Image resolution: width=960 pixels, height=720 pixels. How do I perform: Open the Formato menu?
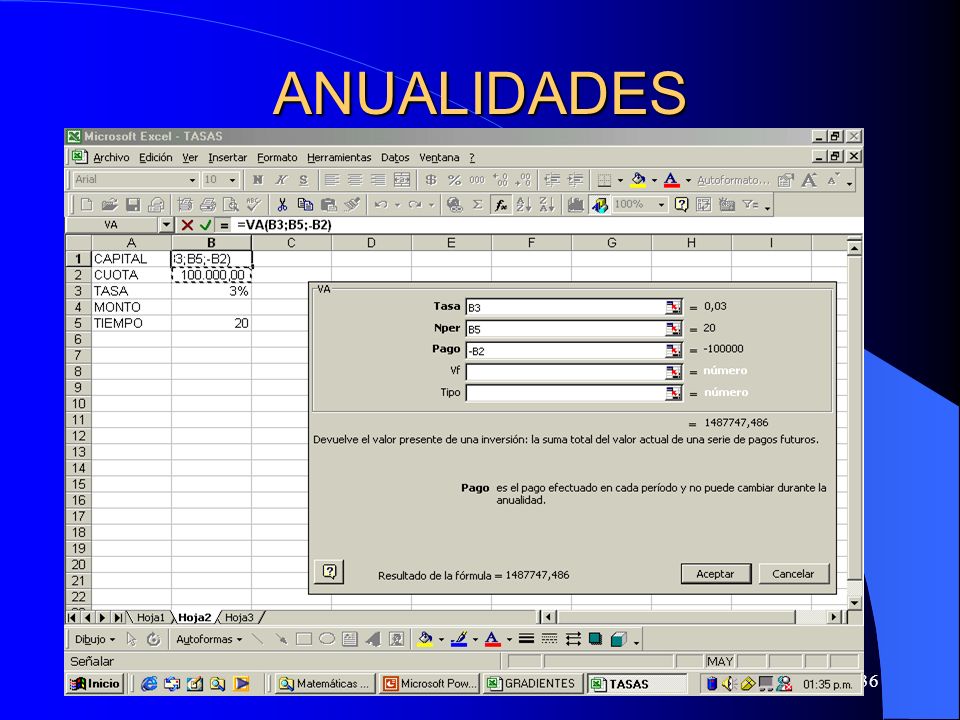(x=277, y=157)
